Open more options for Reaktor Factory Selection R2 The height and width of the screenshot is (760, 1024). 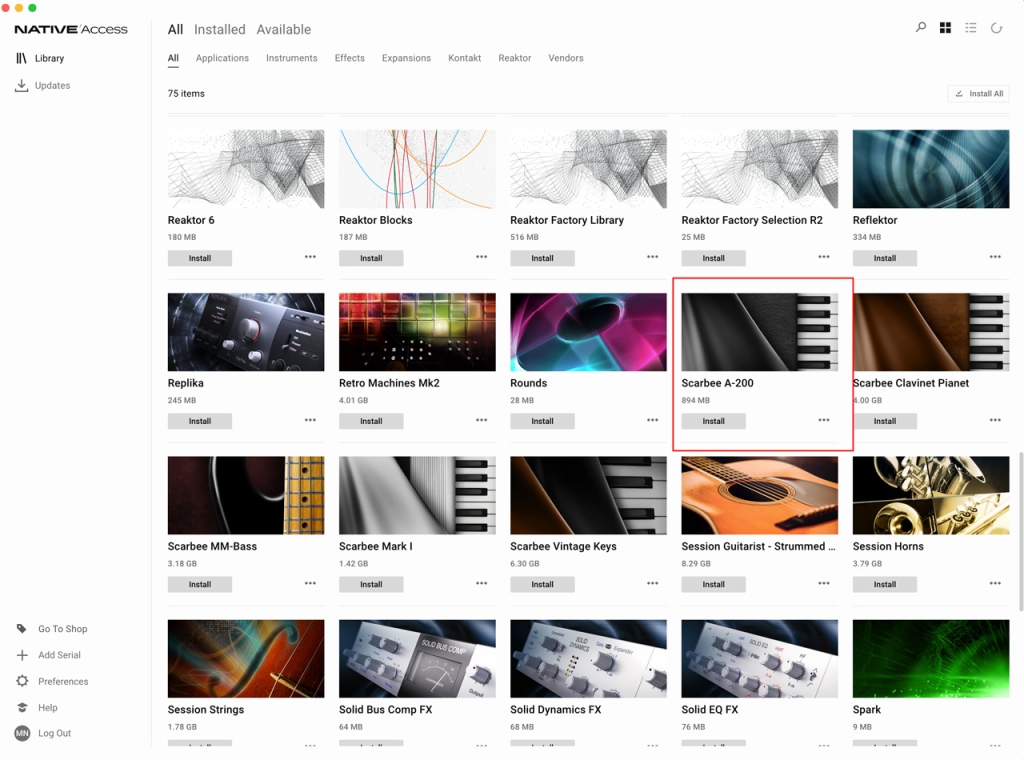click(824, 257)
